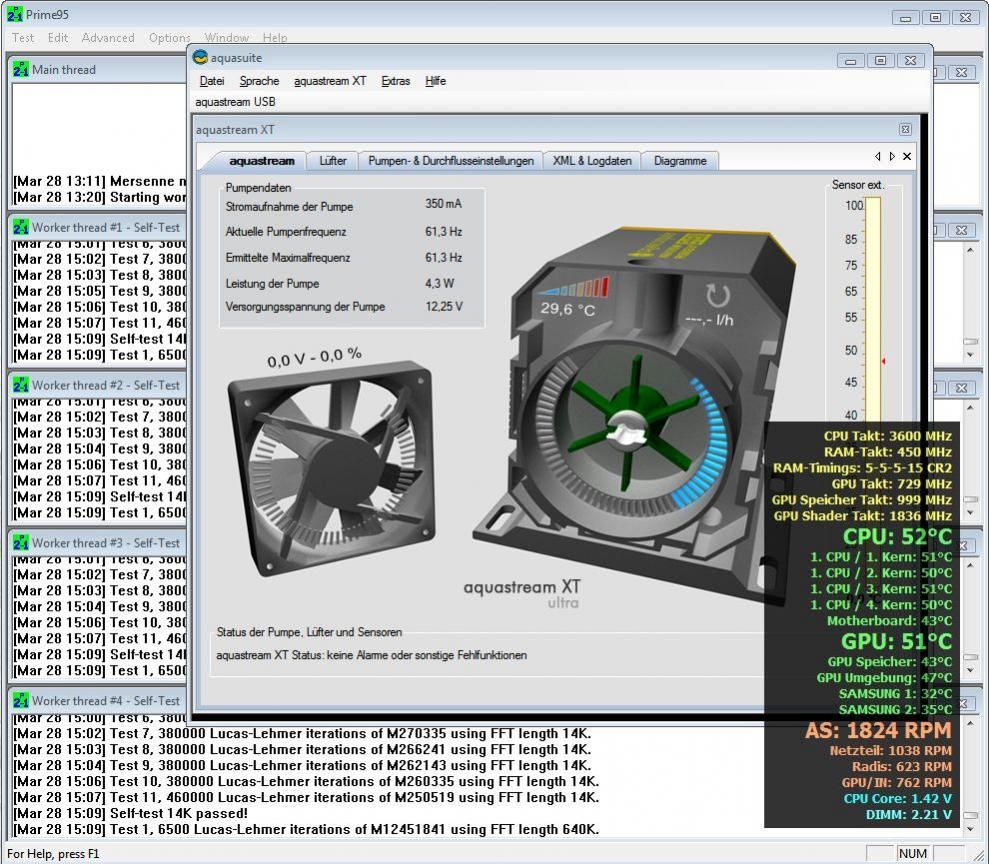The width and height of the screenshot is (989, 864).
Task: Click the 'GPU: 51°C' overlay reading
Action: pos(896,641)
